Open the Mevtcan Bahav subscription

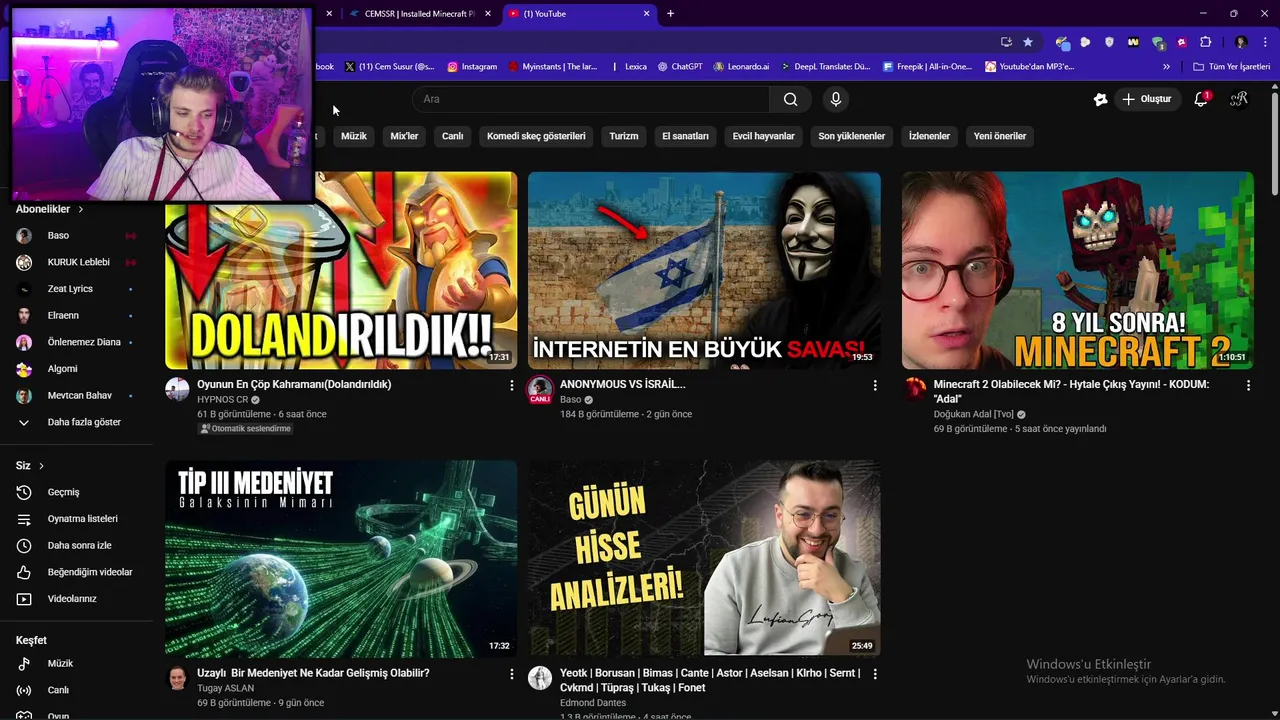[77, 396]
